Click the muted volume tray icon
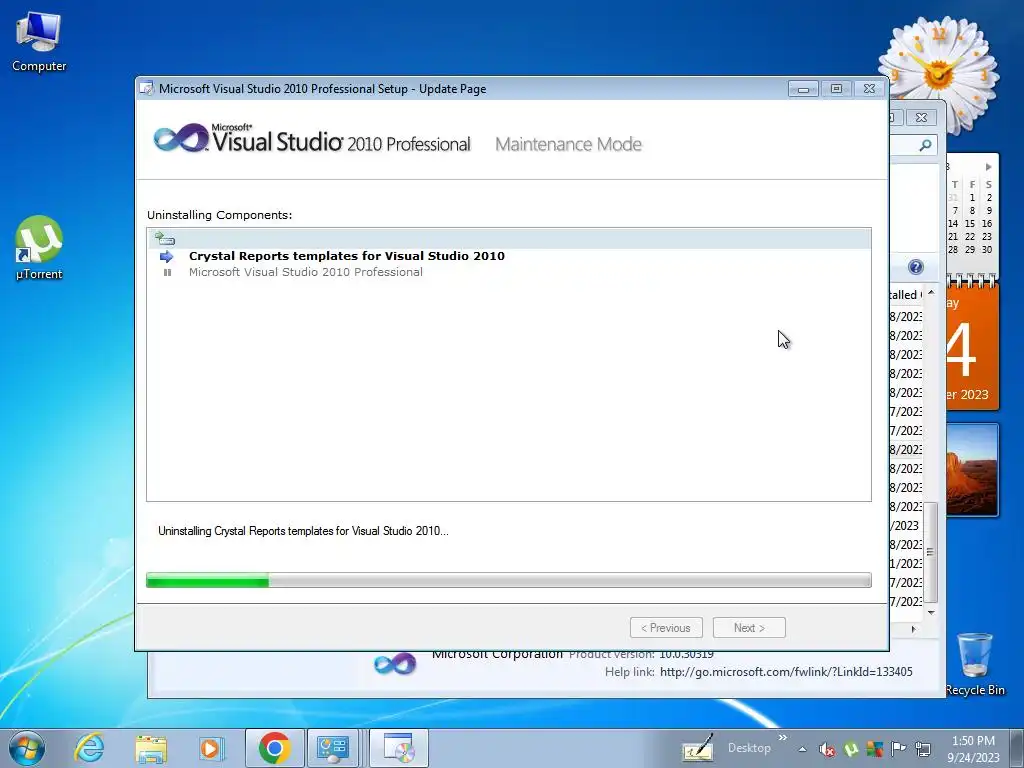 (x=827, y=749)
